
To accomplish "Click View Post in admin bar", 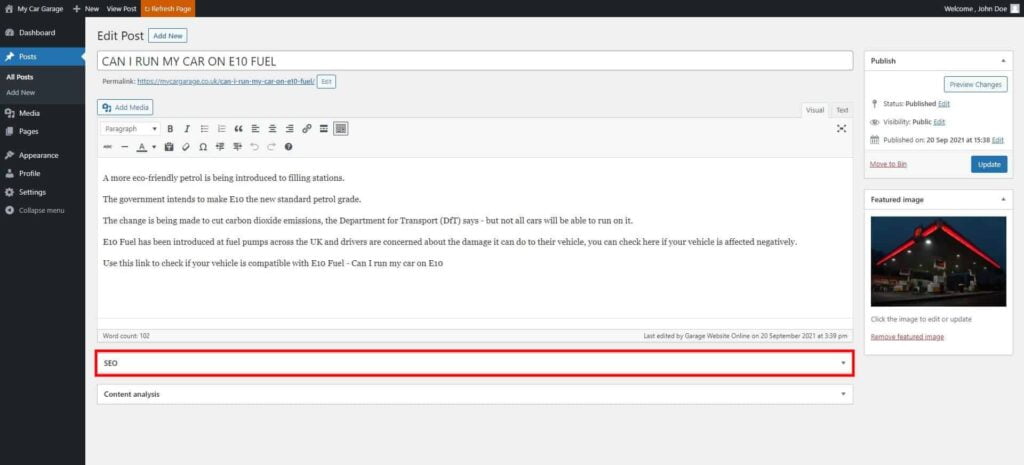I will [121, 8].
